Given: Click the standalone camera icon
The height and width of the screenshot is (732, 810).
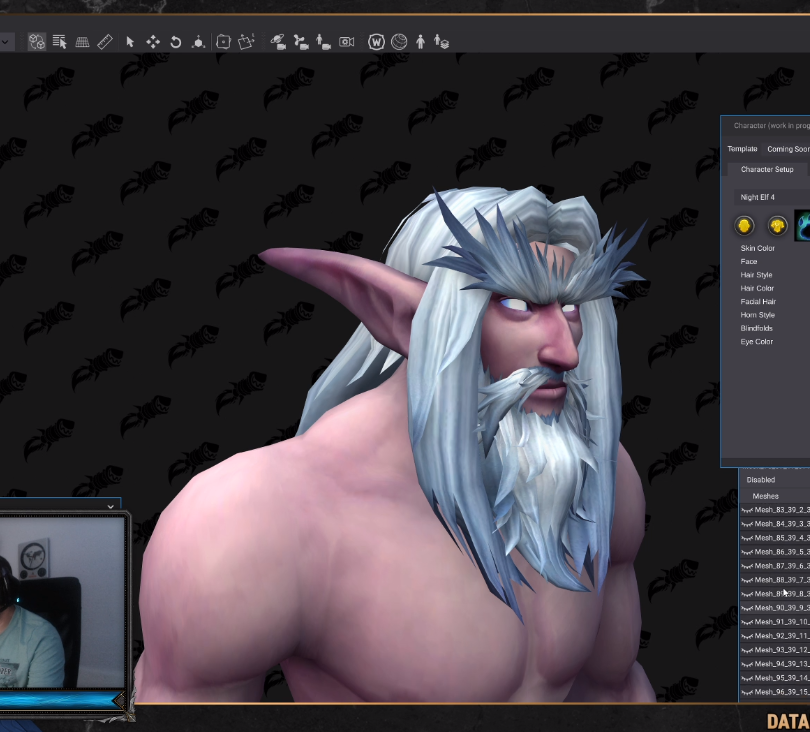Looking at the screenshot, I should pos(347,42).
